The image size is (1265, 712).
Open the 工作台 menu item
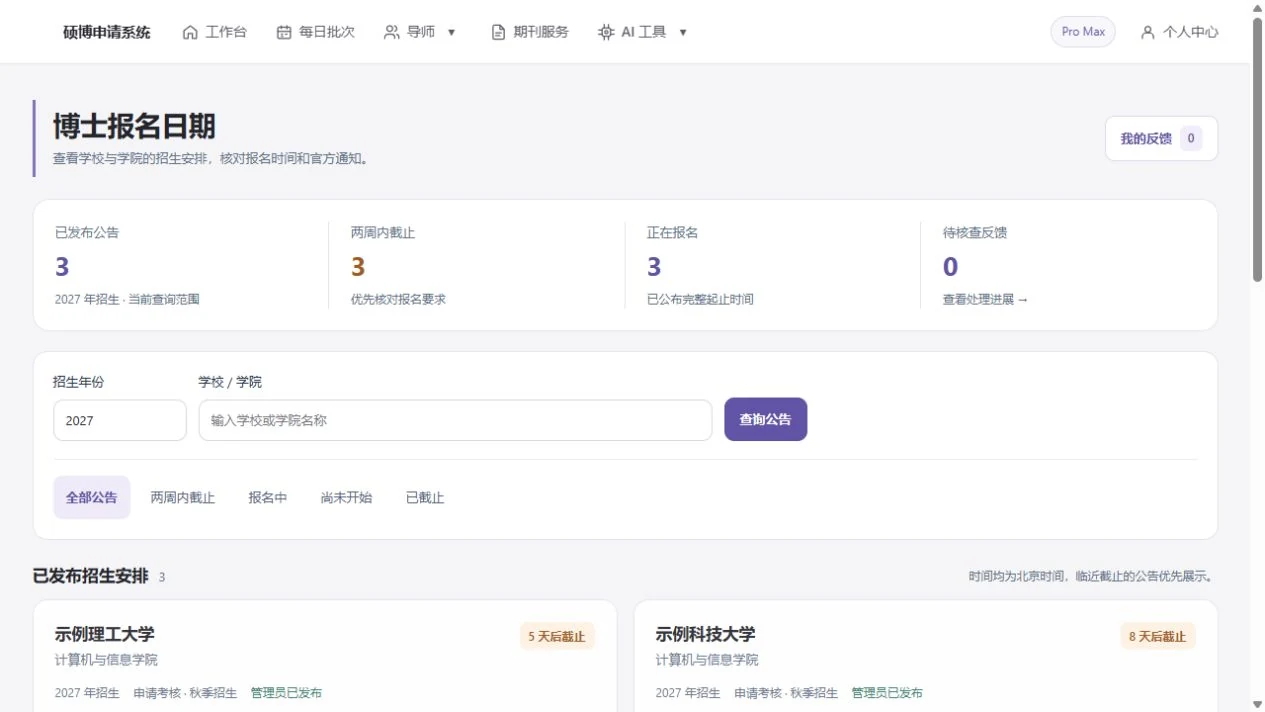(214, 32)
